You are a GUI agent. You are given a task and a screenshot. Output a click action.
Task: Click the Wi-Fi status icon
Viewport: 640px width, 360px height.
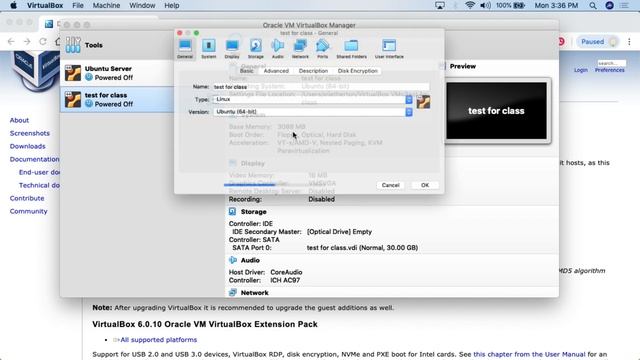click(470, 5)
